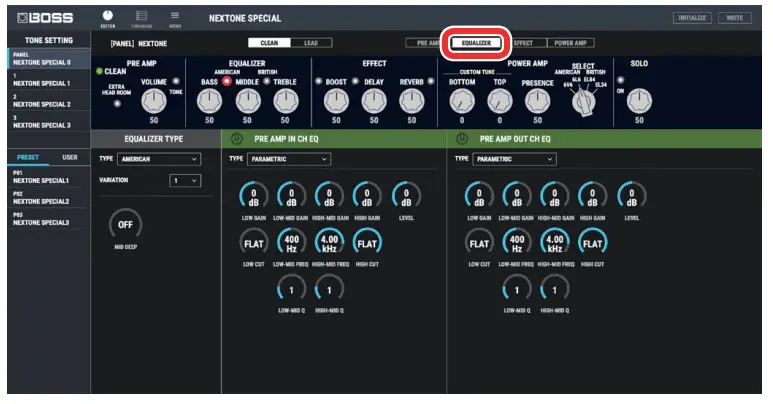
Task: Click the MID DEEP OFF knob
Action: tap(125, 224)
